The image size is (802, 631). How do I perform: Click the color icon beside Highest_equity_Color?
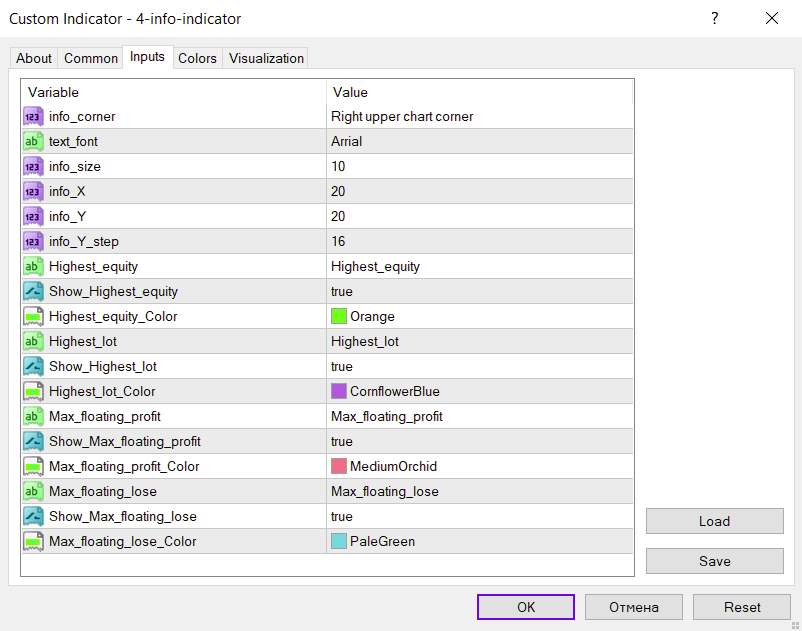(33, 316)
